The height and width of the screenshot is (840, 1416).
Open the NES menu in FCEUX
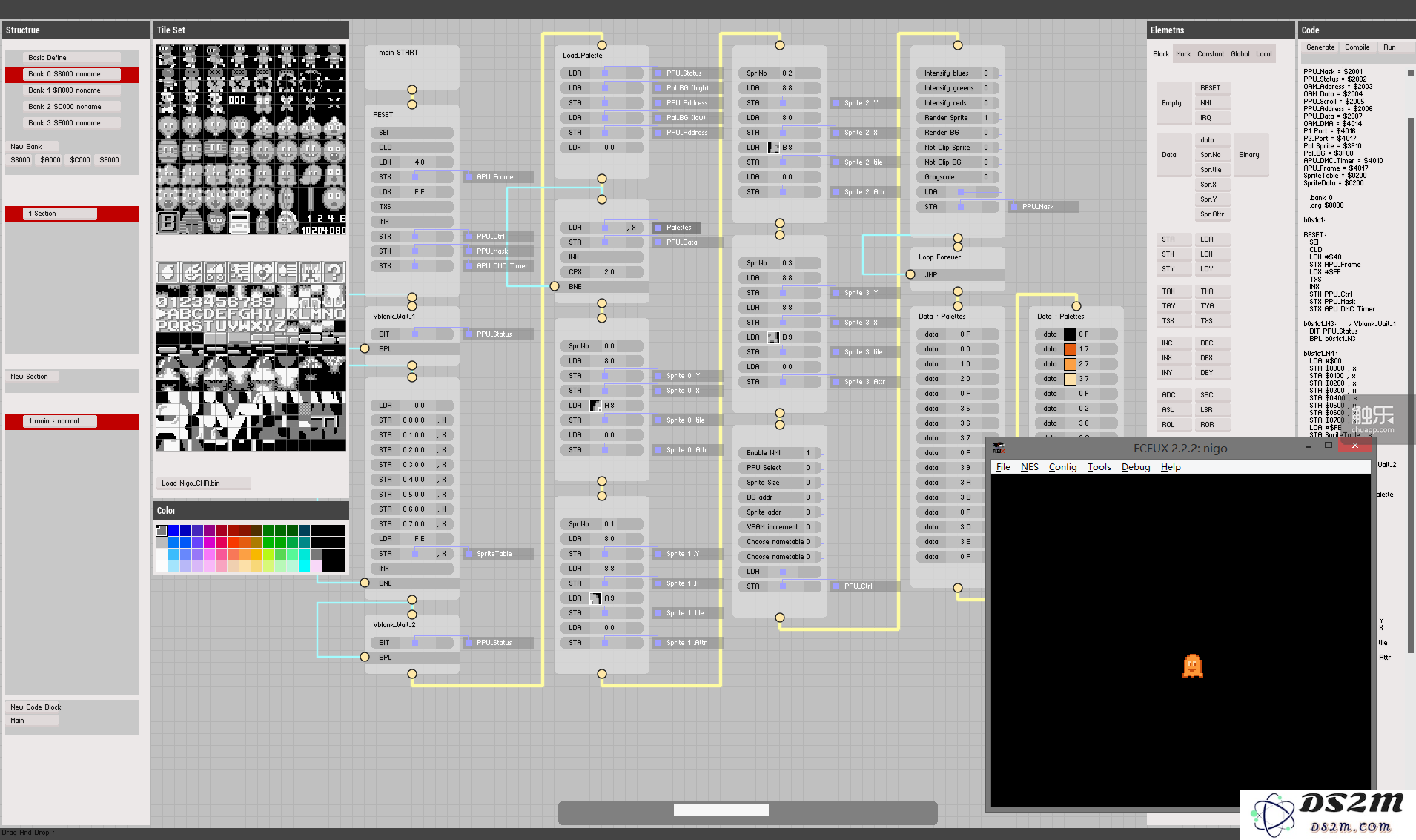(x=1029, y=467)
